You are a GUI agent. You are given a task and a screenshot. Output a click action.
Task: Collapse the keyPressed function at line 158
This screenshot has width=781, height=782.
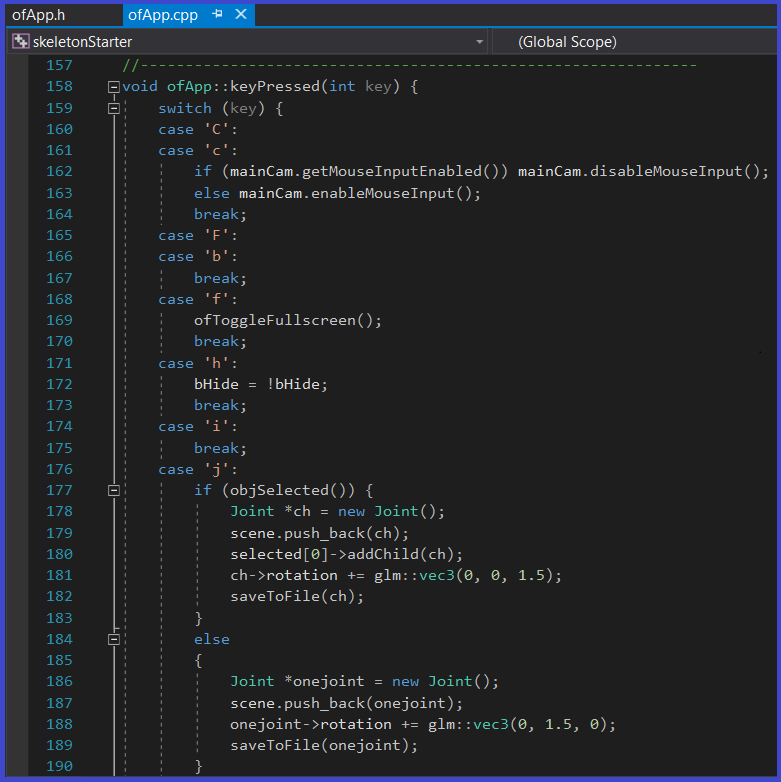(113, 87)
